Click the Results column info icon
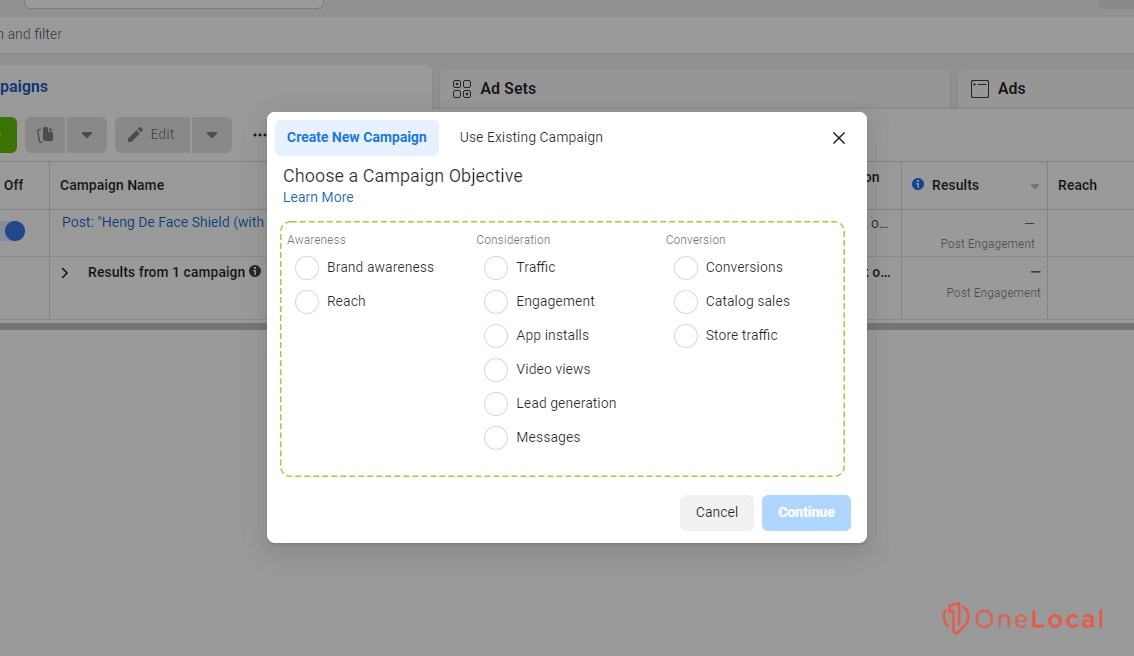The width and height of the screenshot is (1134, 656). (918, 184)
